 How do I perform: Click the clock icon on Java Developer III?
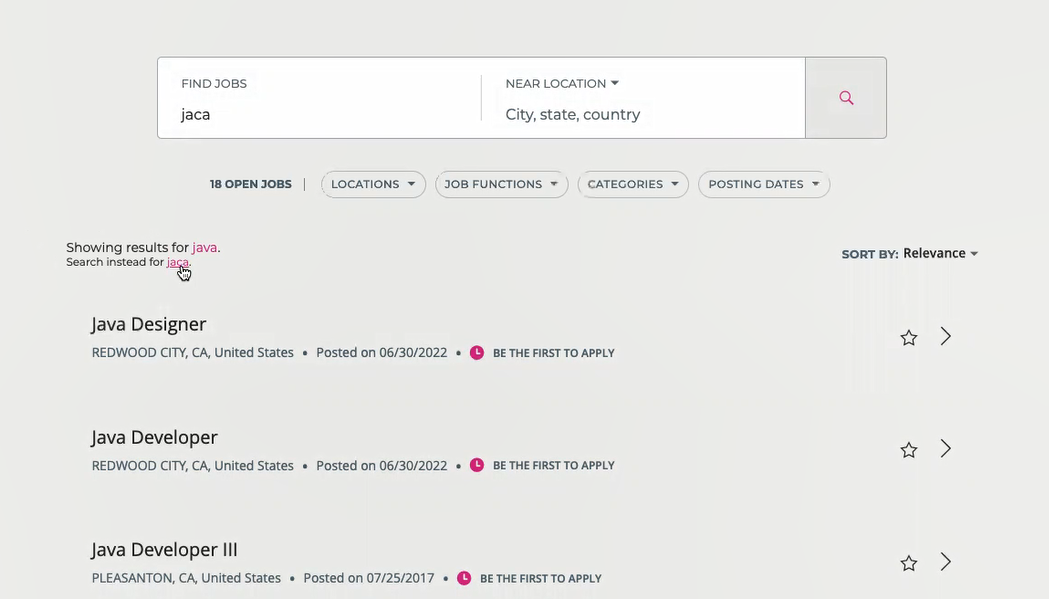tap(464, 578)
